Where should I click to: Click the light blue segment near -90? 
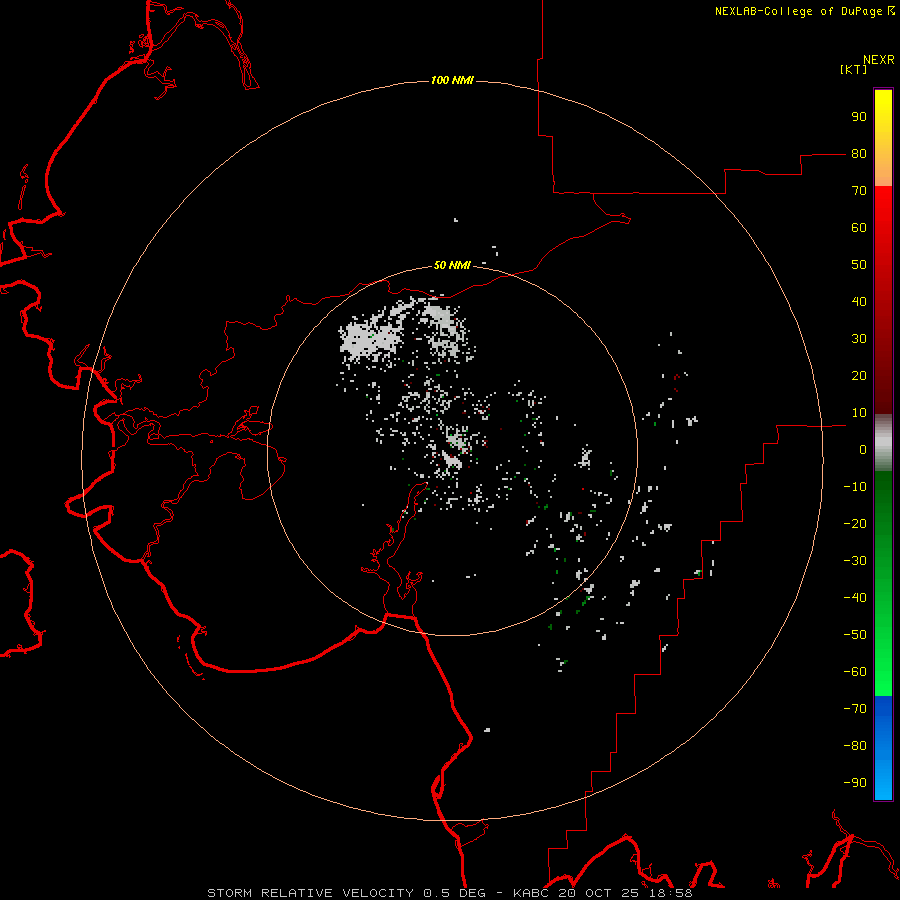pos(883,783)
